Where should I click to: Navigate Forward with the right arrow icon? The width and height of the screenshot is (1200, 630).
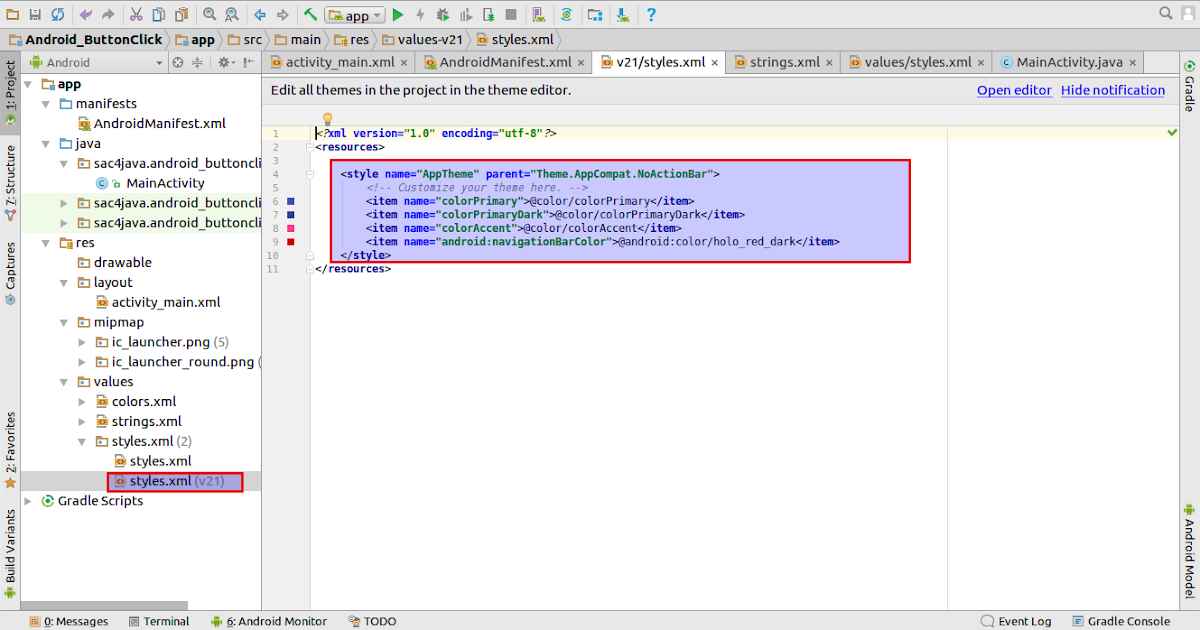[x=283, y=14]
